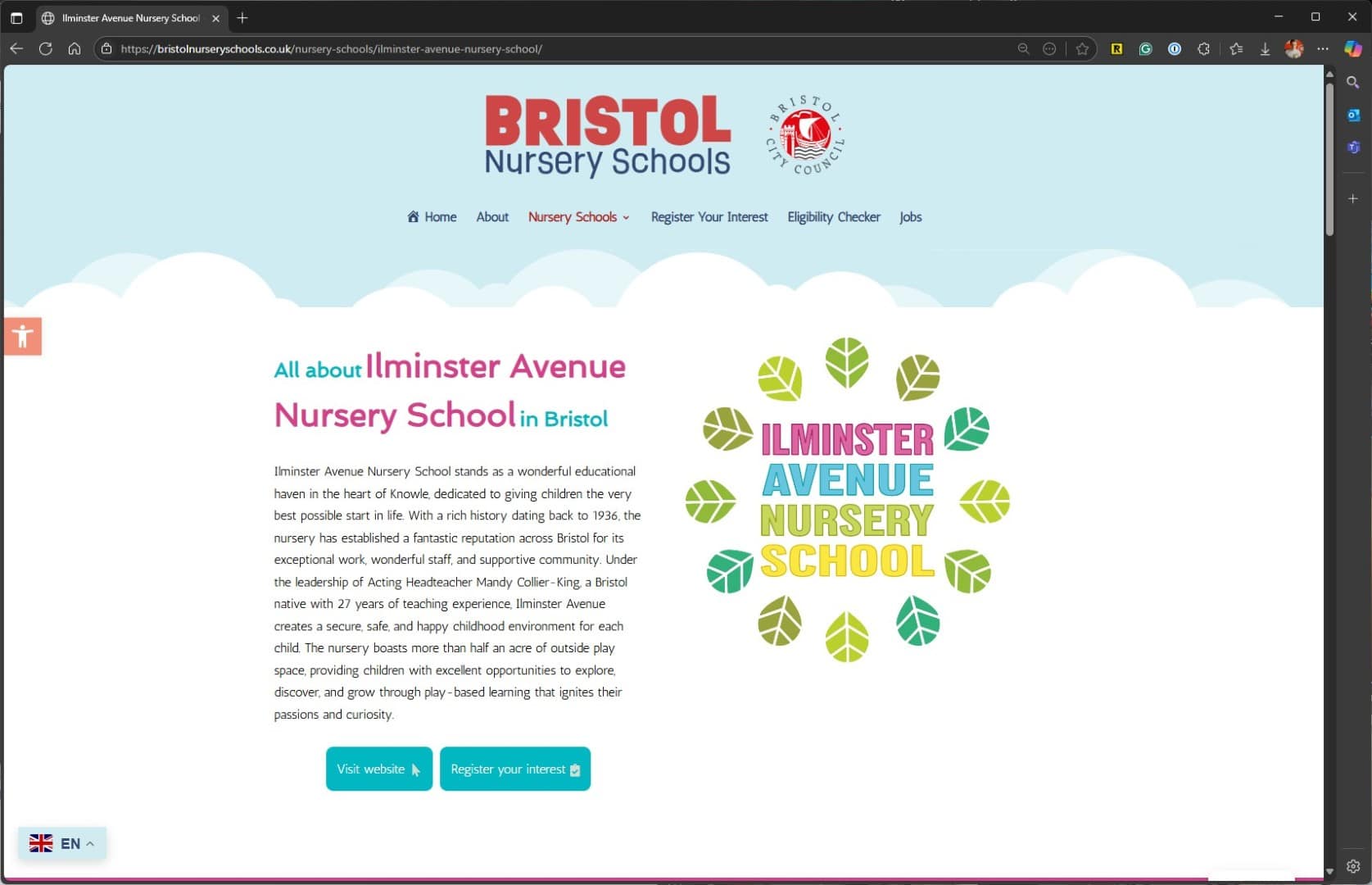Open the accessibility tools widget
Image resolution: width=1372 pixels, height=885 pixels.
pos(23,336)
